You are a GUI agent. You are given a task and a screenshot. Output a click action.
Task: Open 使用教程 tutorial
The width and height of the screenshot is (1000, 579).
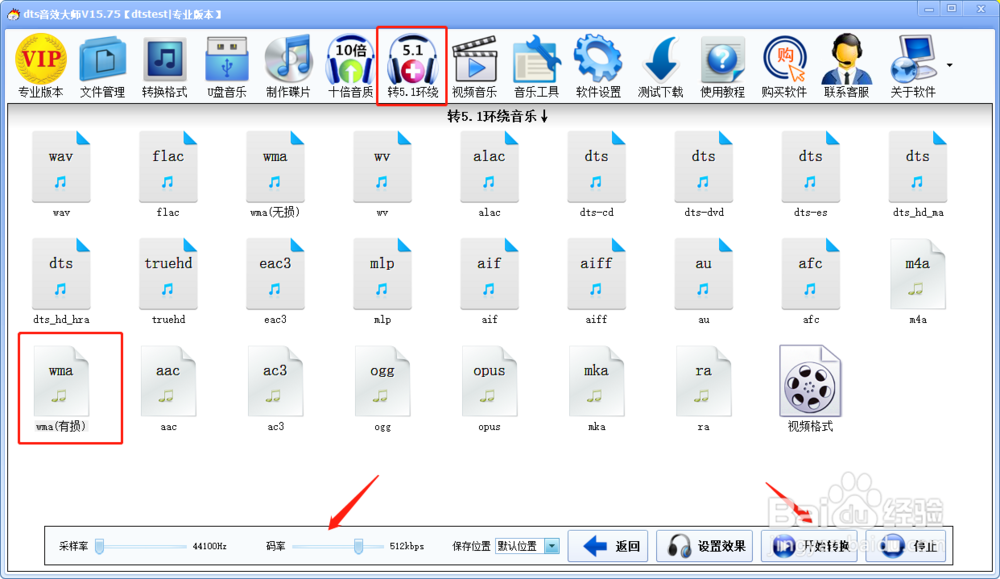722,66
